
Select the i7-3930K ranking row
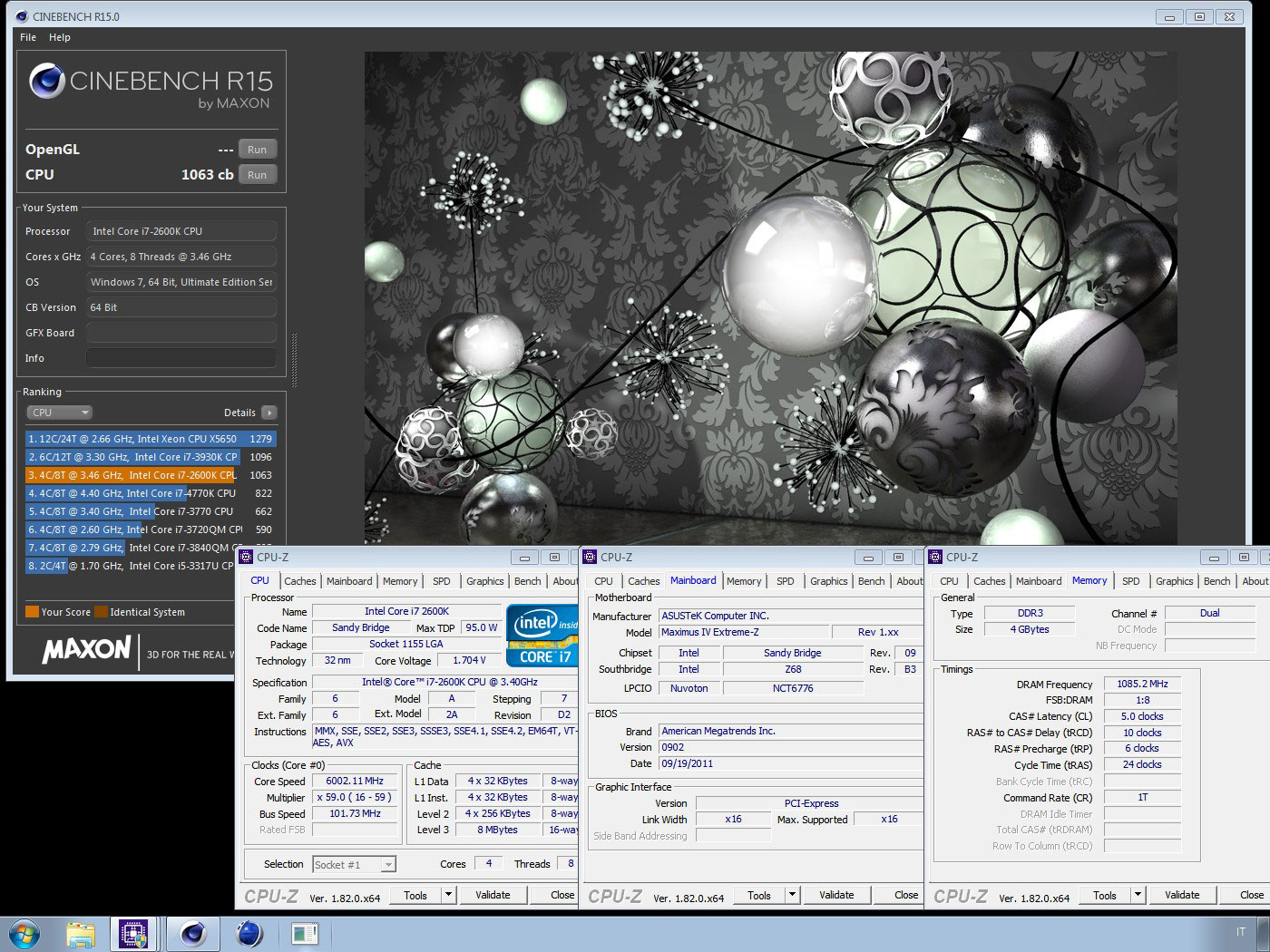click(151, 457)
